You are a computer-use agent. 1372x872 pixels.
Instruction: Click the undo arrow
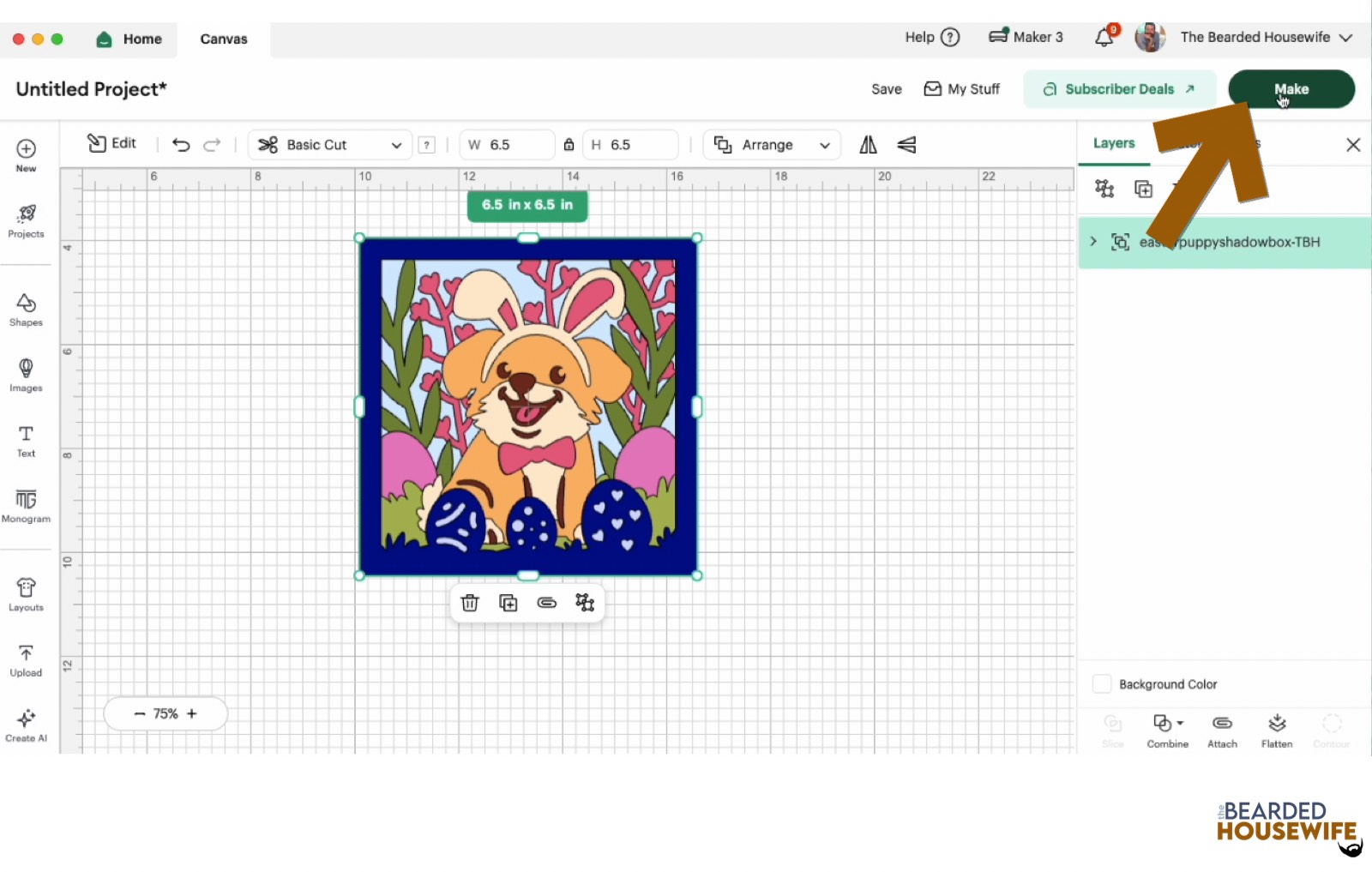181,145
